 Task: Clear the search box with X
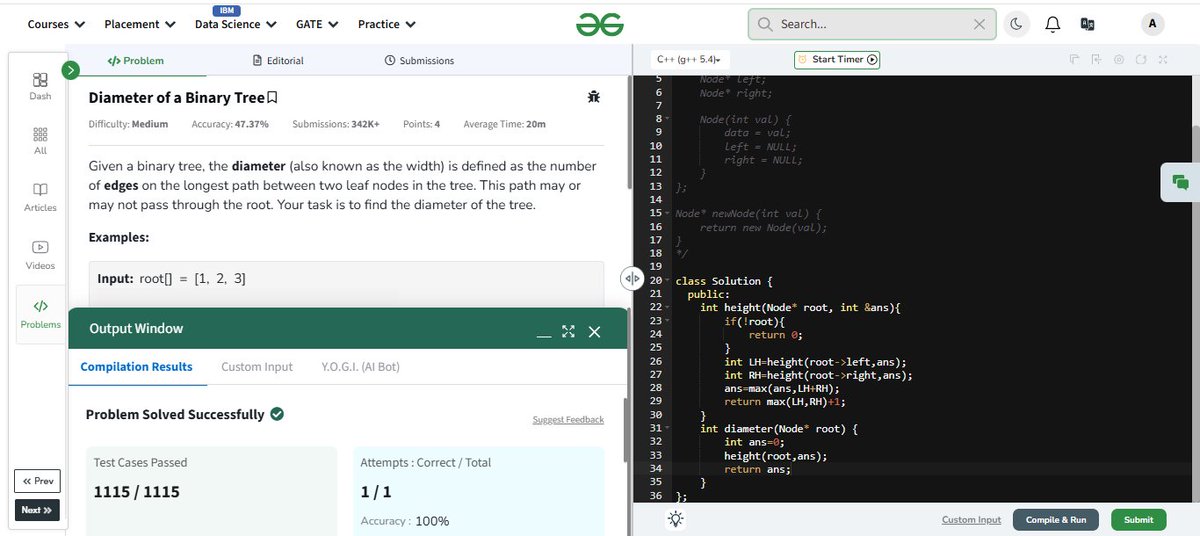pos(979,24)
